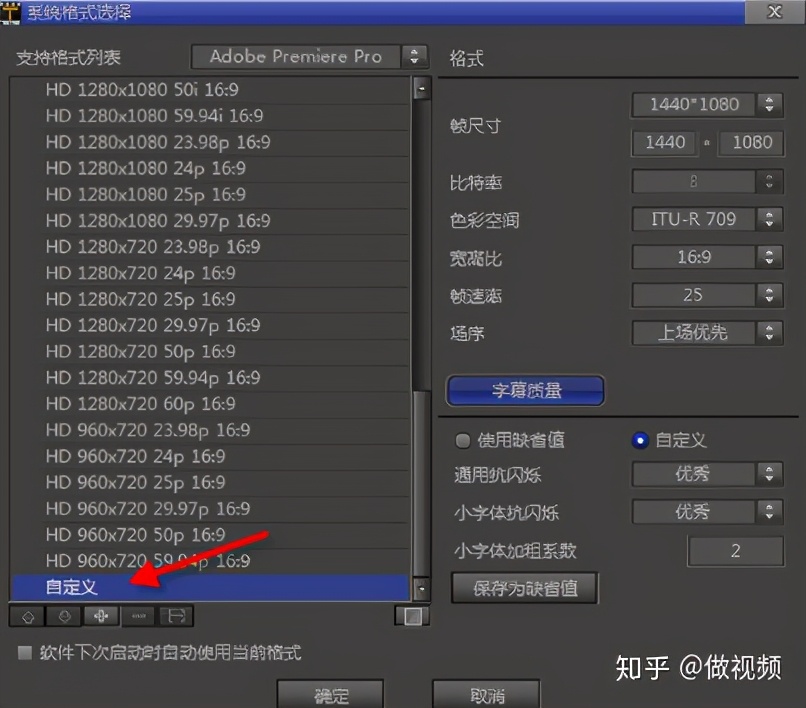Select the crosshair positioning icon in bottom toolbar

tap(100, 617)
